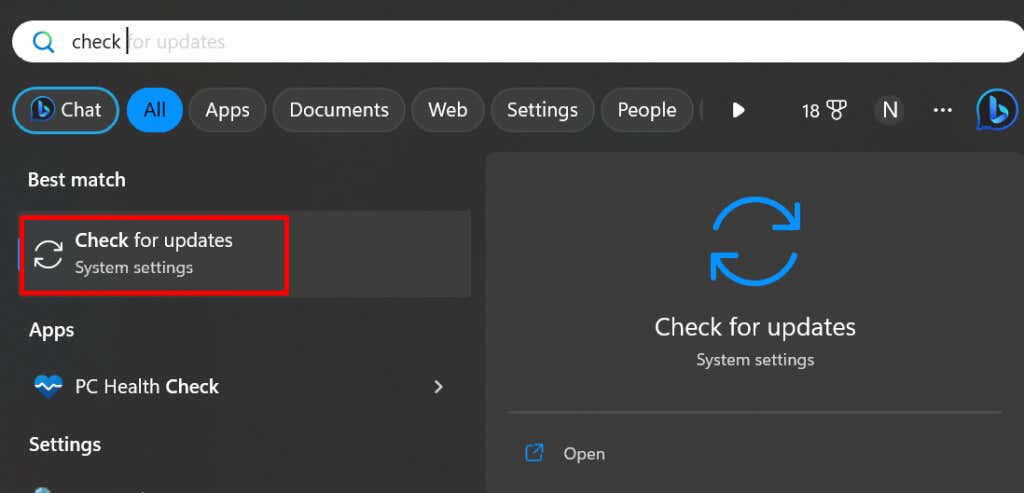
Task: Open the N account avatar
Action: click(x=890, y=110)
